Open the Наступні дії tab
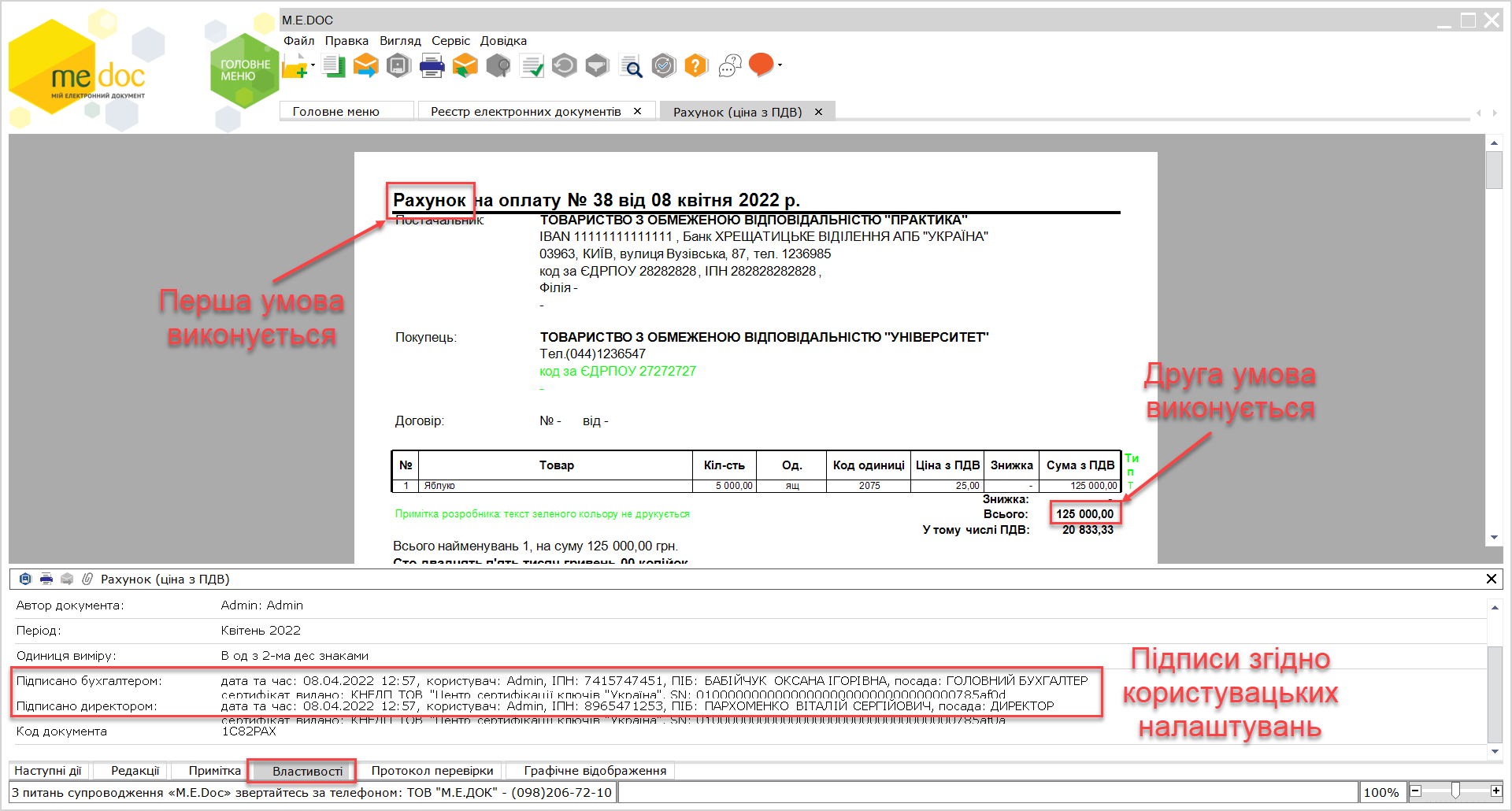1512x811 pixels. 48,771
